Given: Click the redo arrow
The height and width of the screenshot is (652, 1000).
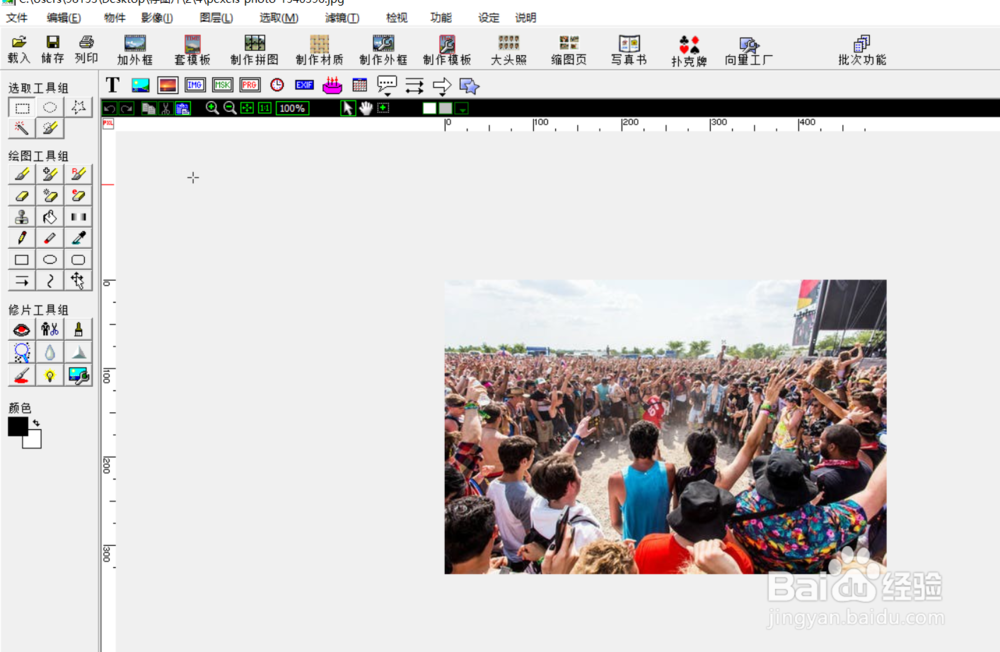Looking at the screenshot, I should click(126, 108).
